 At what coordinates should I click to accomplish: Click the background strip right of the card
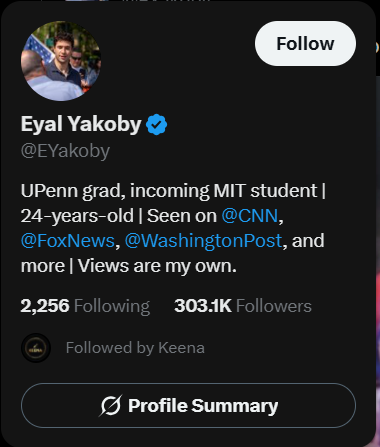tap(378, 233)
